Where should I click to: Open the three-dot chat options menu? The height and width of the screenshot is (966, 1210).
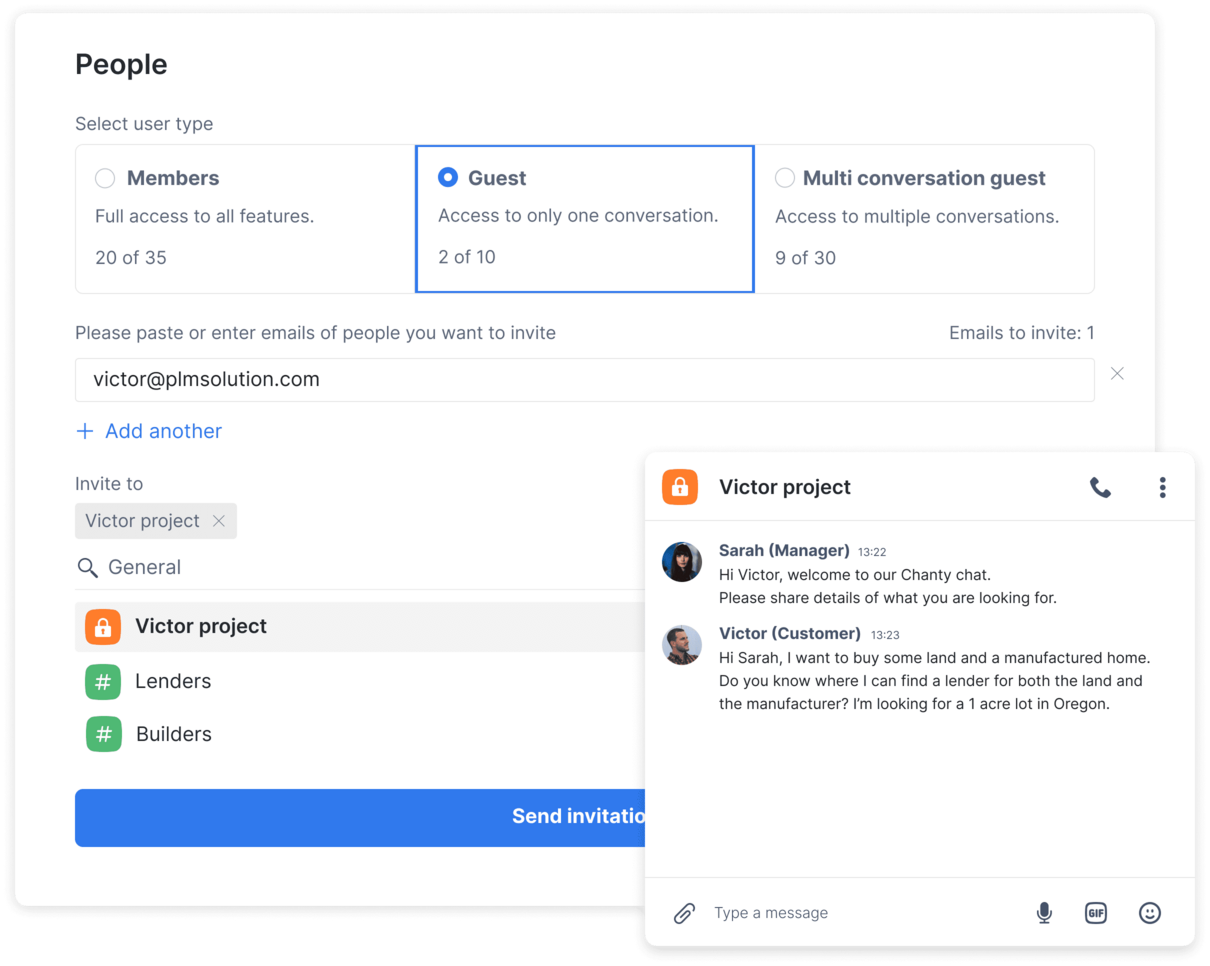coord(1162,488)
